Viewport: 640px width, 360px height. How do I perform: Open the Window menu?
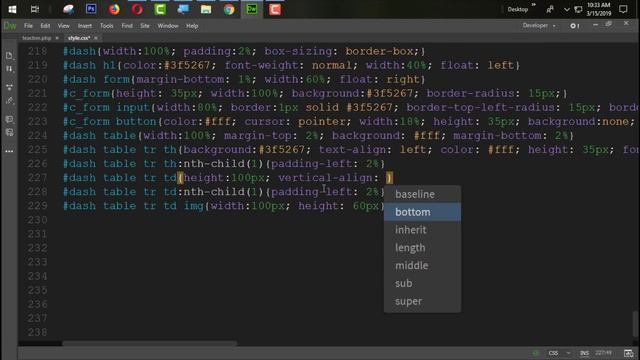click(x=168, y=26)
